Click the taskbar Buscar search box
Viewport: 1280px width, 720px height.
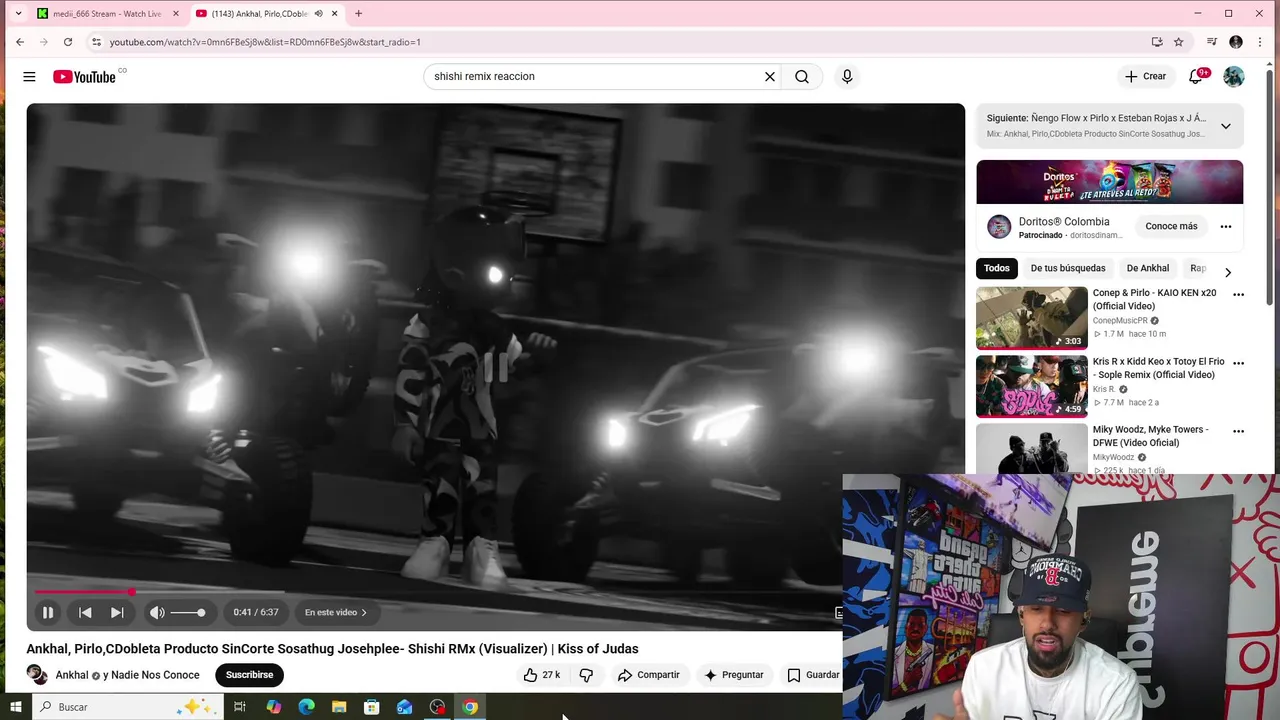click(x=127, y=707)
